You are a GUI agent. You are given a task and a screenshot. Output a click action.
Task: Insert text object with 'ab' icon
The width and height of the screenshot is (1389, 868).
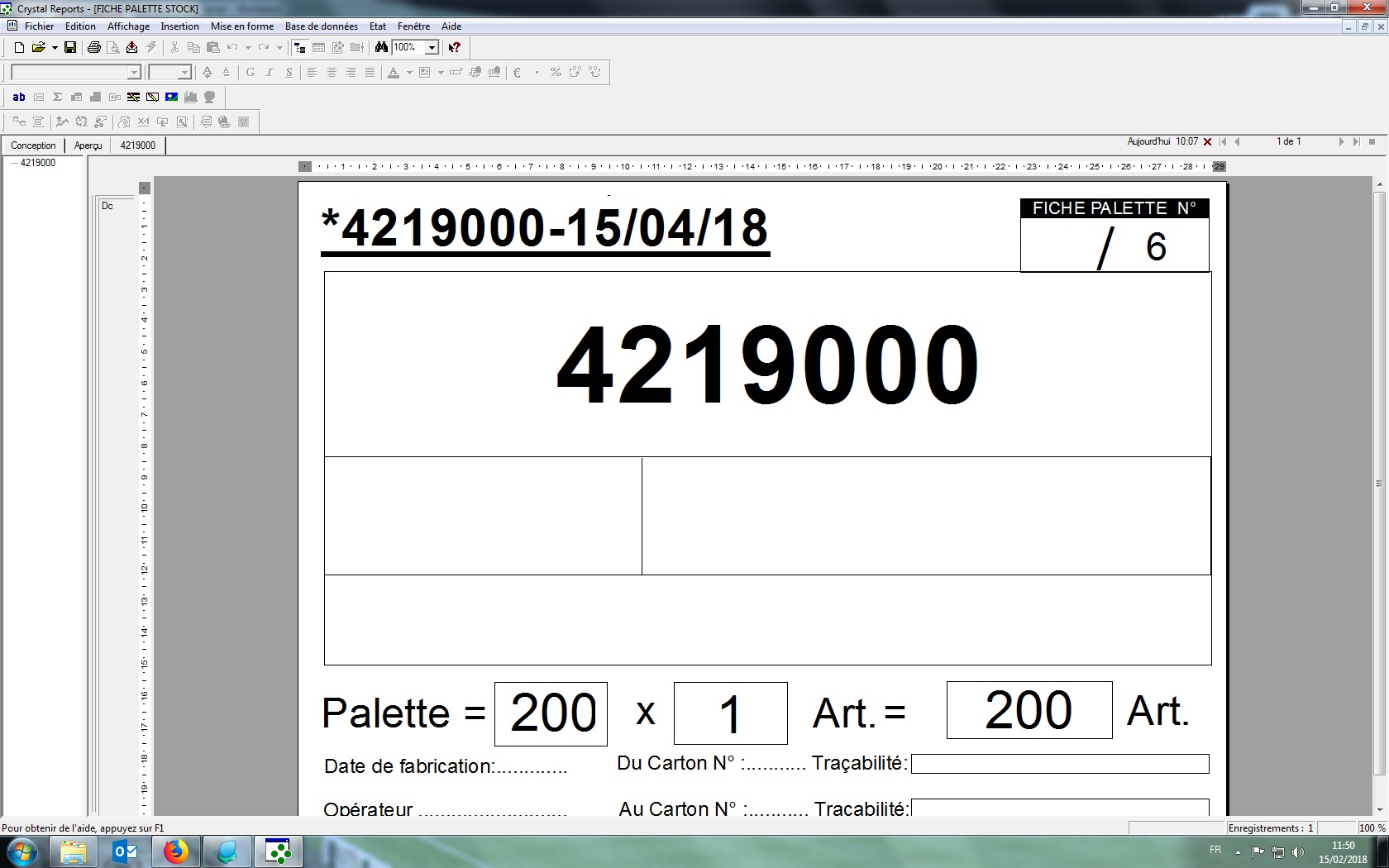pos(19,98)
